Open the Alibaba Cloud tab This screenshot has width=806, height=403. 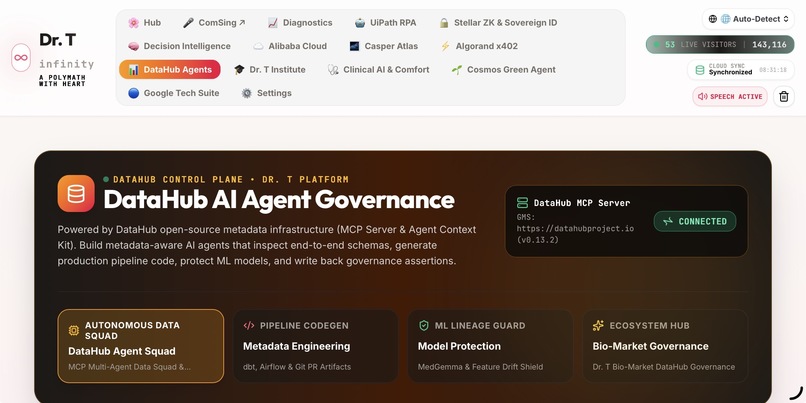[x=290, y=46]
